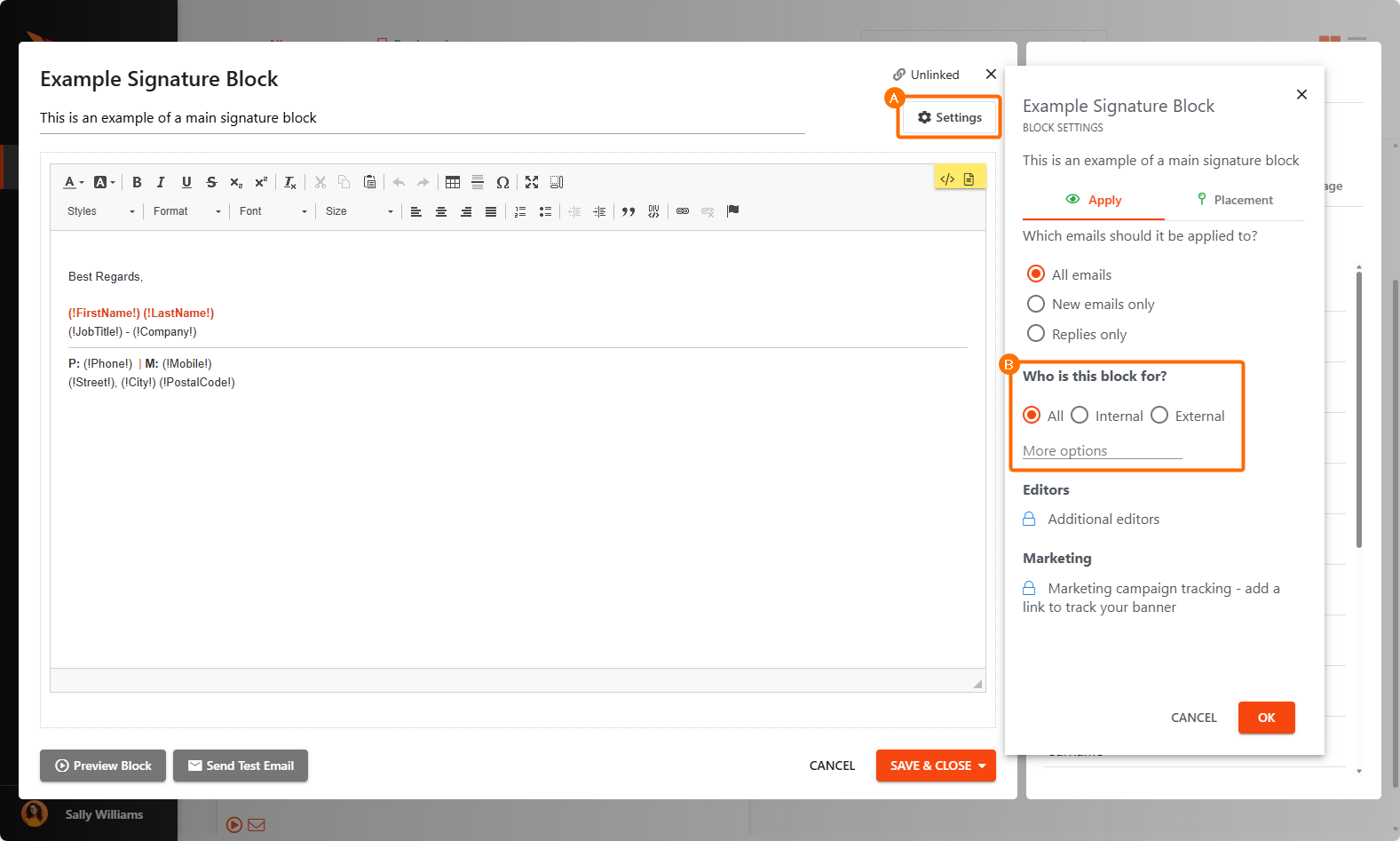Click the italic formatting icon
This screenshot has height=841, width=1400.
click(x=161, y=182)
